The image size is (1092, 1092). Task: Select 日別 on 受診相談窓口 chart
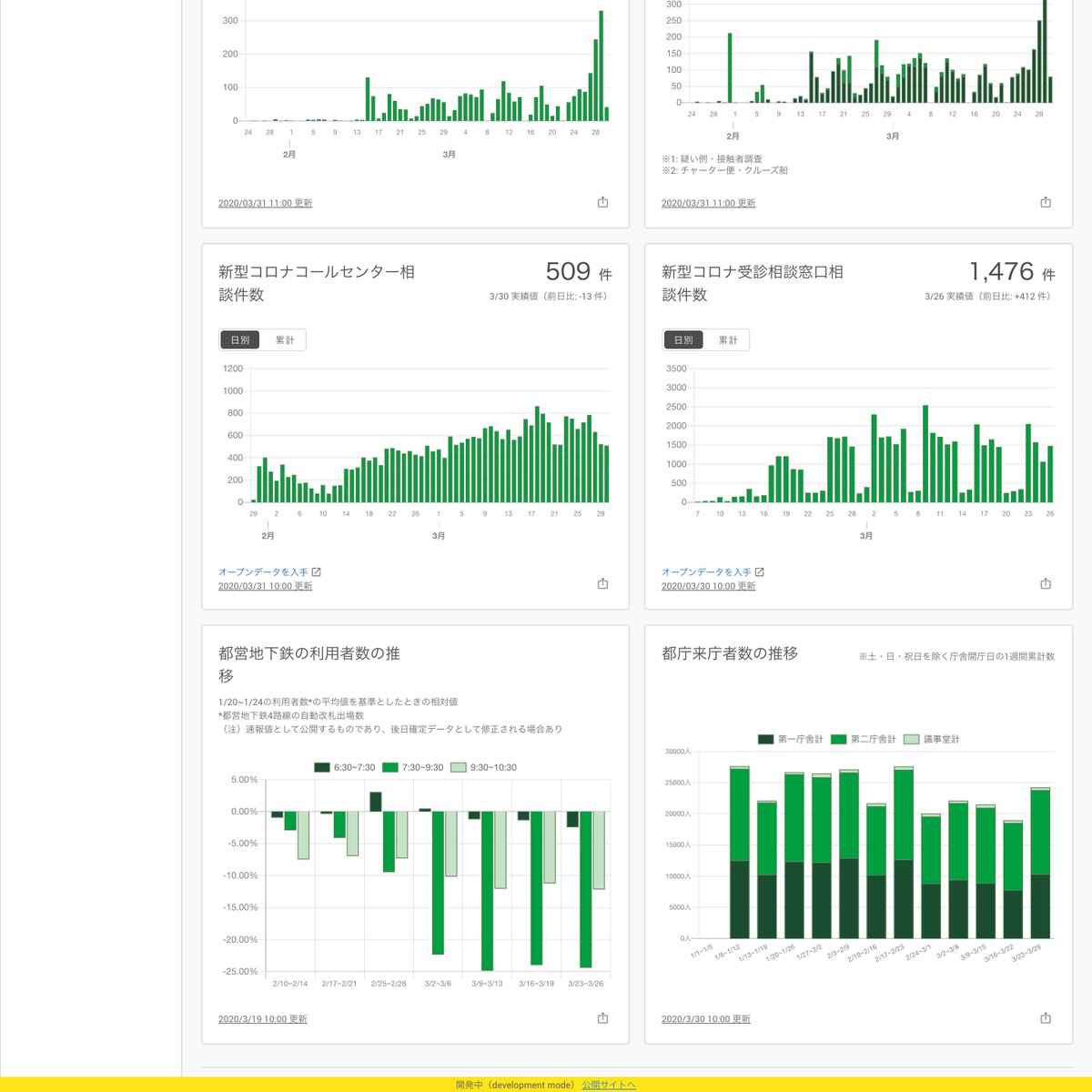pos(683,340)
